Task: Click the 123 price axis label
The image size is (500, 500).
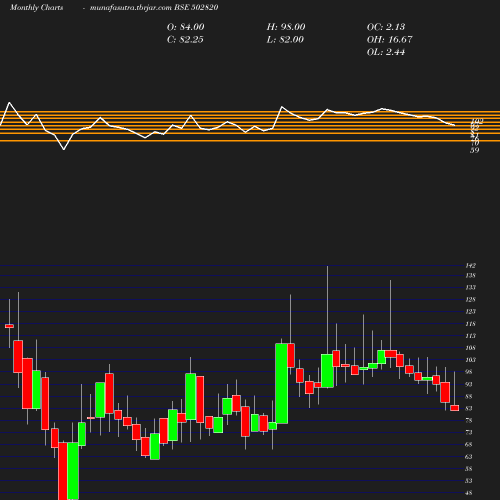Action: (470, 311)
